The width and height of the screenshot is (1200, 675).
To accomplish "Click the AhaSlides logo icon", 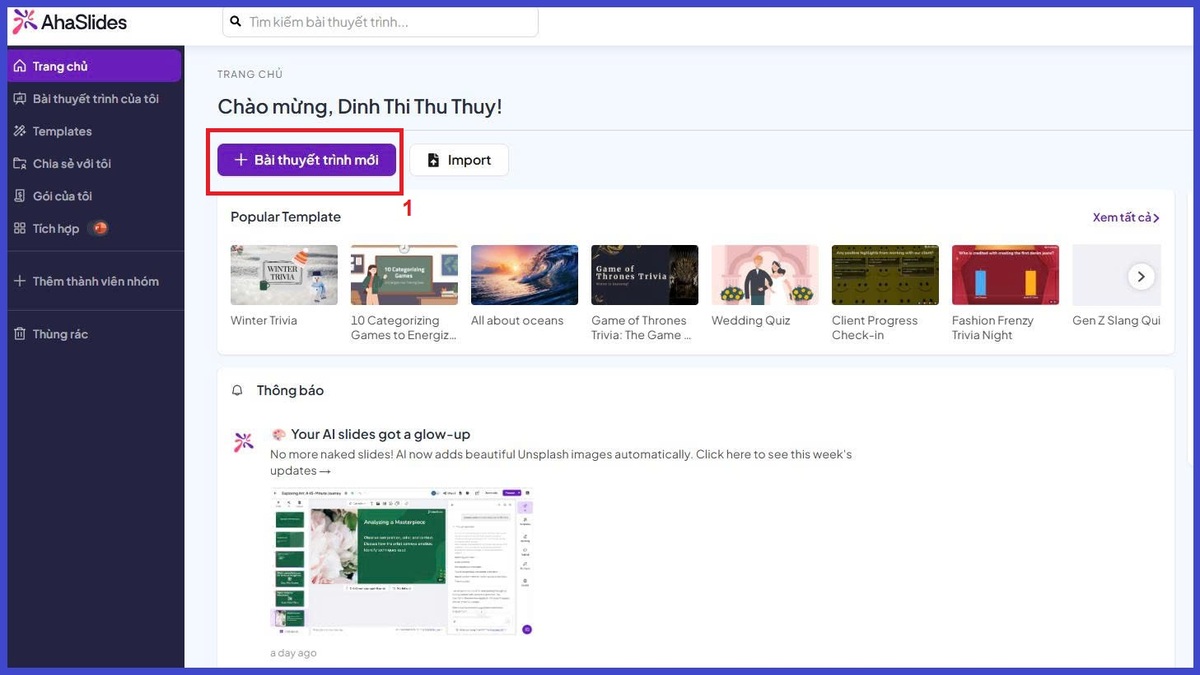I will tap(25, 21).
